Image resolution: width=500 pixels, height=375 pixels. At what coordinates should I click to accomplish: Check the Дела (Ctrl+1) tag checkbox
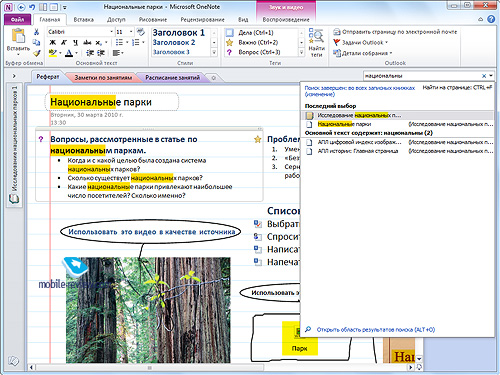point(230,33)
